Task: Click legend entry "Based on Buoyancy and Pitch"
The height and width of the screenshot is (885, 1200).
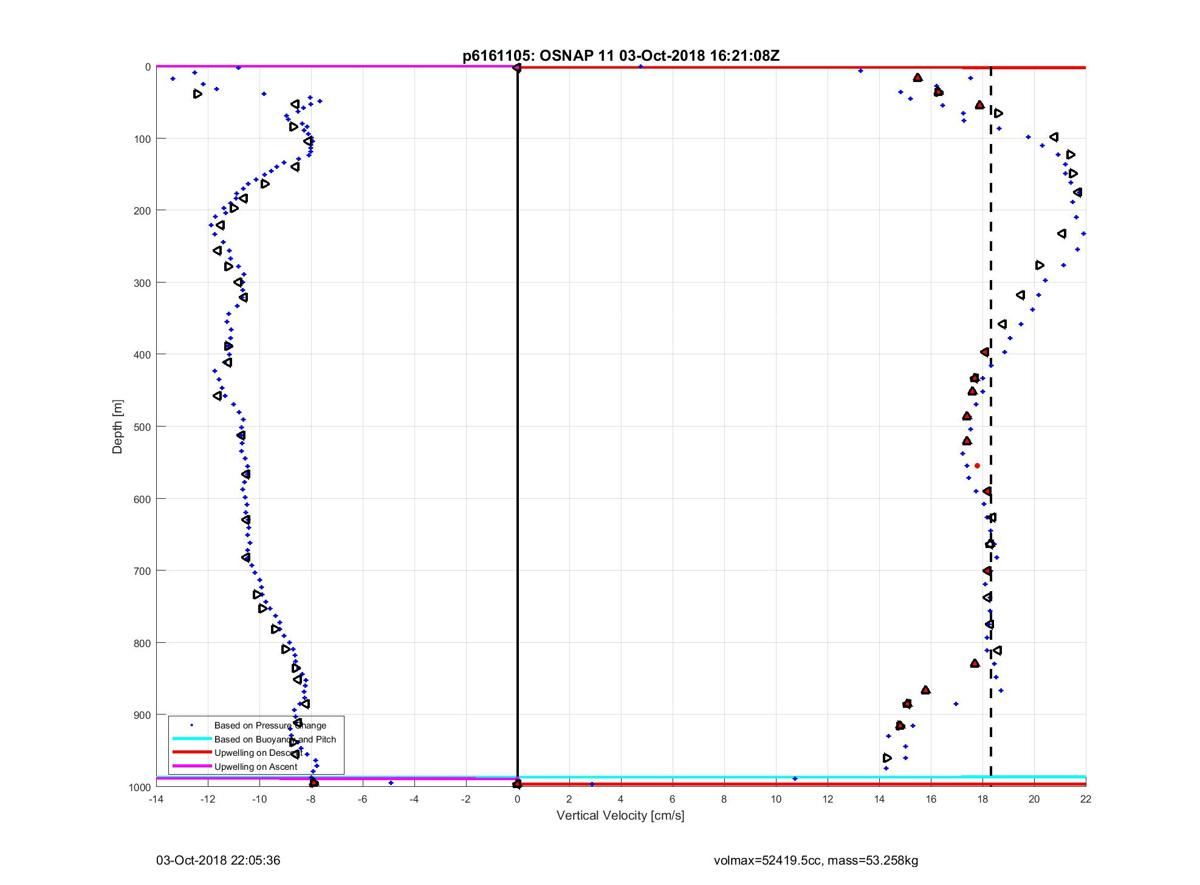Action: tap(275, 739)
